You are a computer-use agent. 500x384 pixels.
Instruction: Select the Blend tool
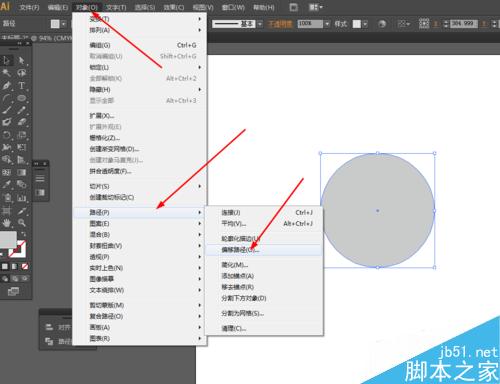pos(21,185)
